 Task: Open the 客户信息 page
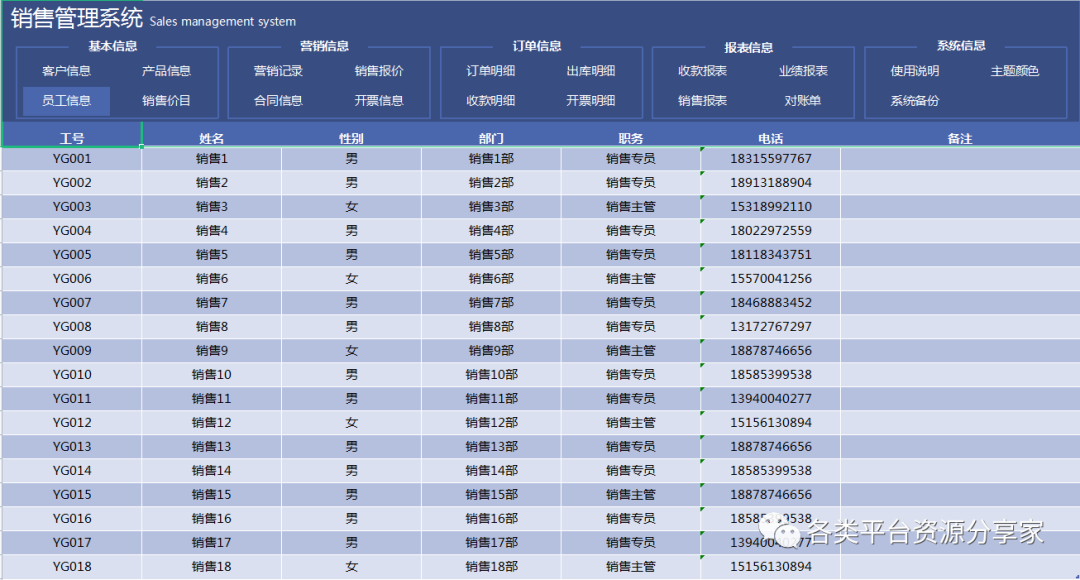[x=66, y=71]
